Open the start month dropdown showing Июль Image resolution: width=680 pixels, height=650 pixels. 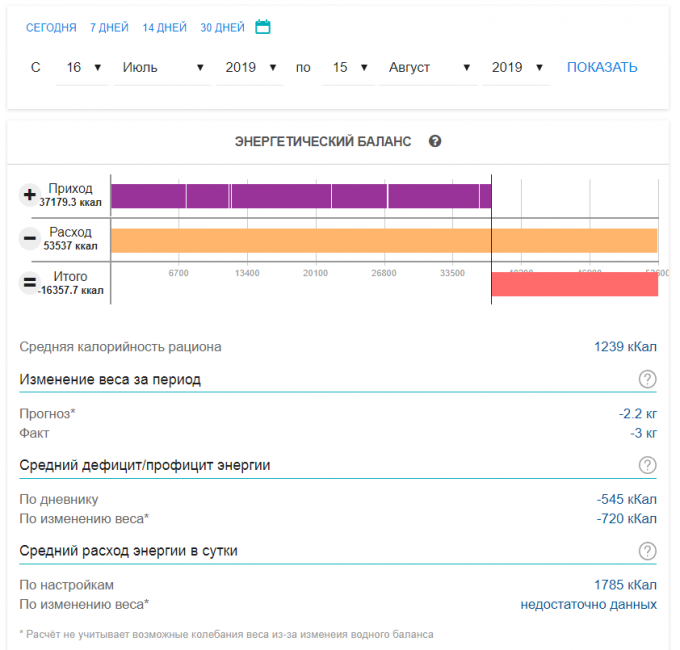point(159,67)
